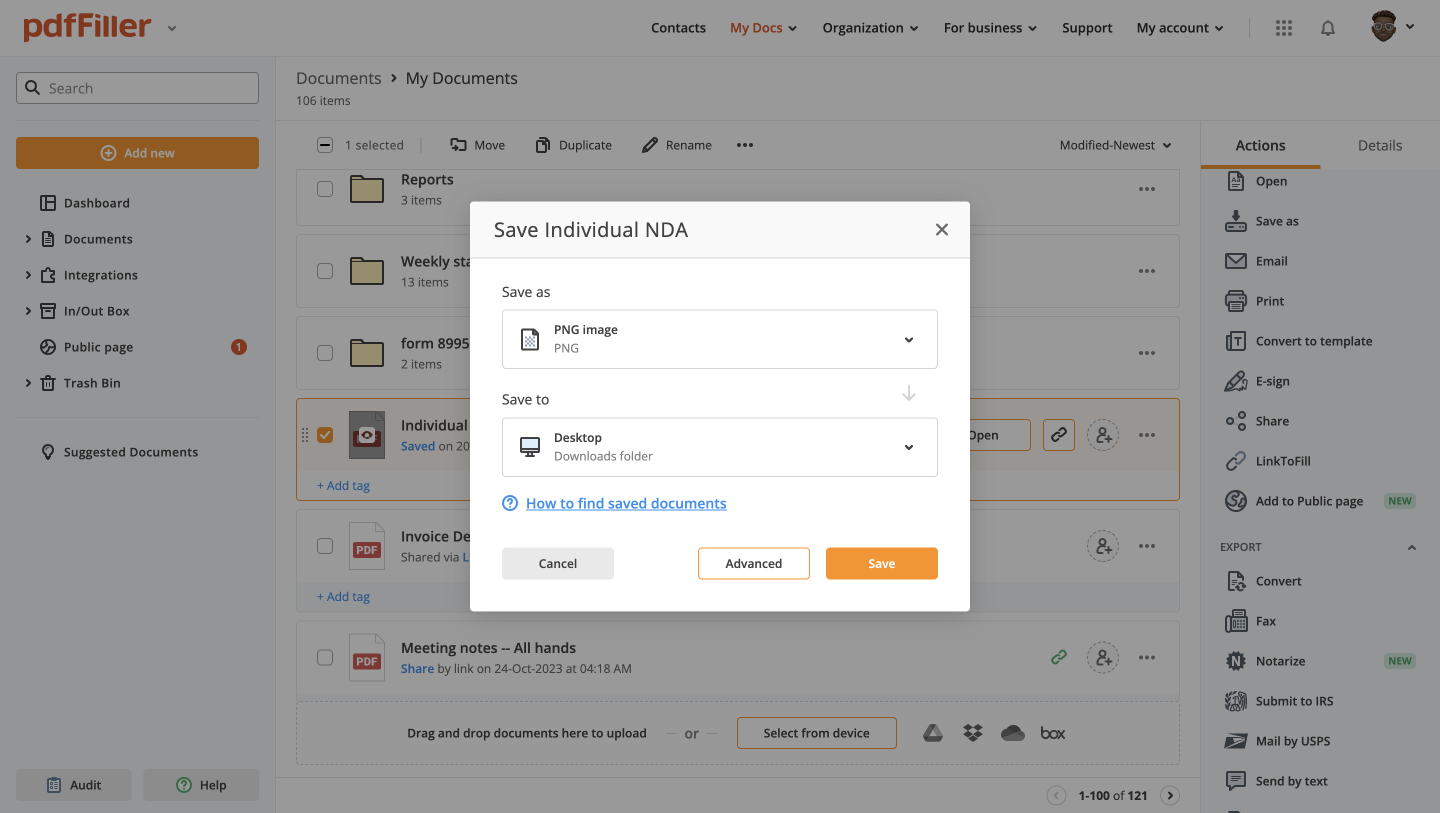Click add-user icon on Meeting notes row

pyautogui.click(x=1103, y=657)
